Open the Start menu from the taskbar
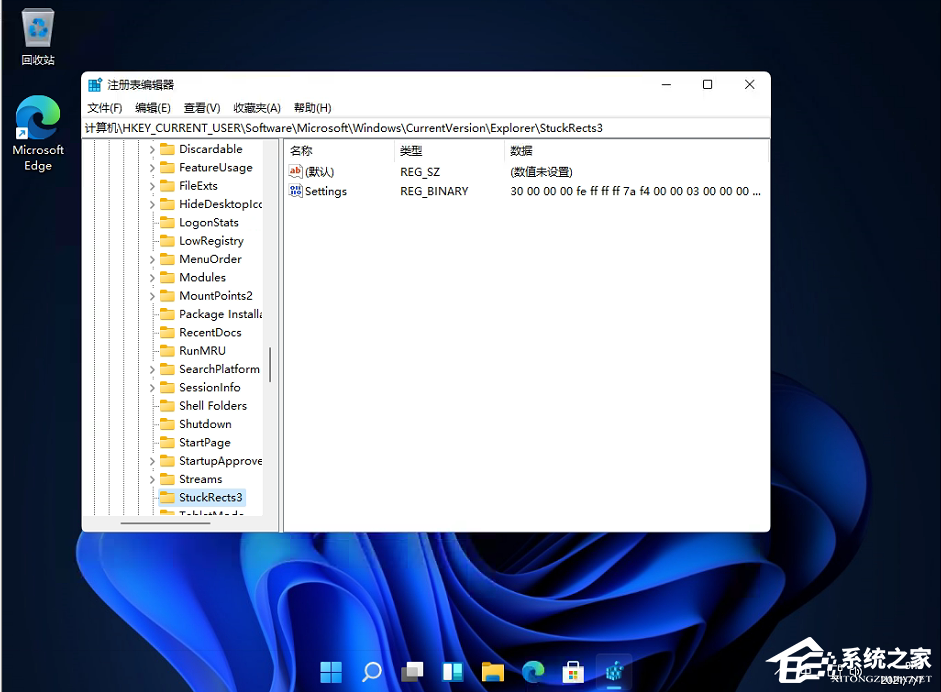 pyautogui.click(x=331, y=671)
